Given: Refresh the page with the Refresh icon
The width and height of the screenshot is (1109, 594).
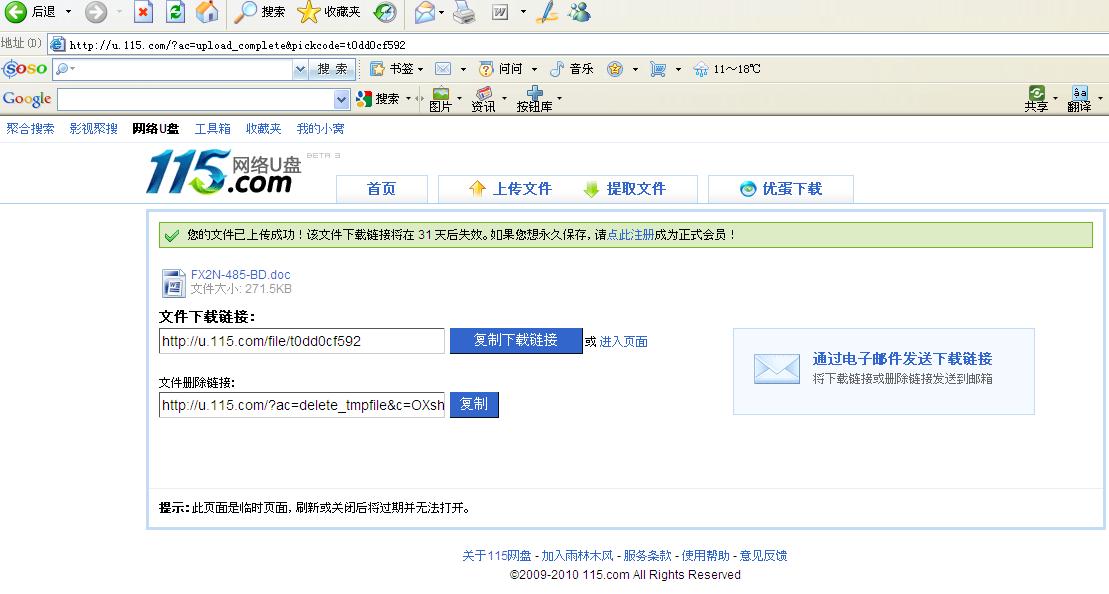Looking at the screenshot, I should (175, 12).
